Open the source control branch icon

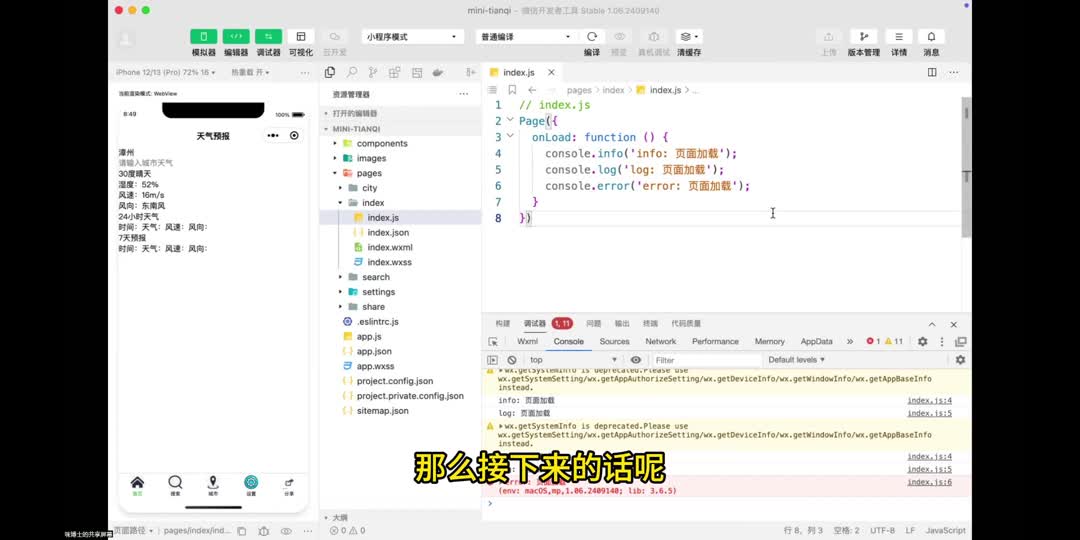(x=373, y=72)
